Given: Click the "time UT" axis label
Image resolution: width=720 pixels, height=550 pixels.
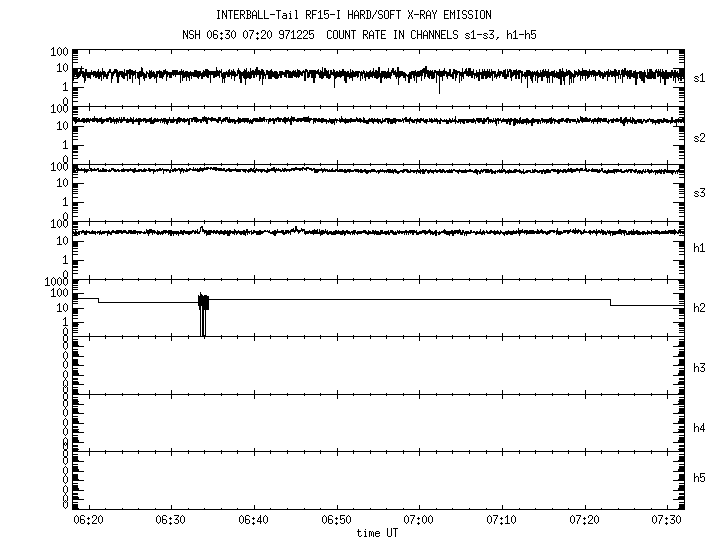Looking at the screenshot, I should click(377, 534).
